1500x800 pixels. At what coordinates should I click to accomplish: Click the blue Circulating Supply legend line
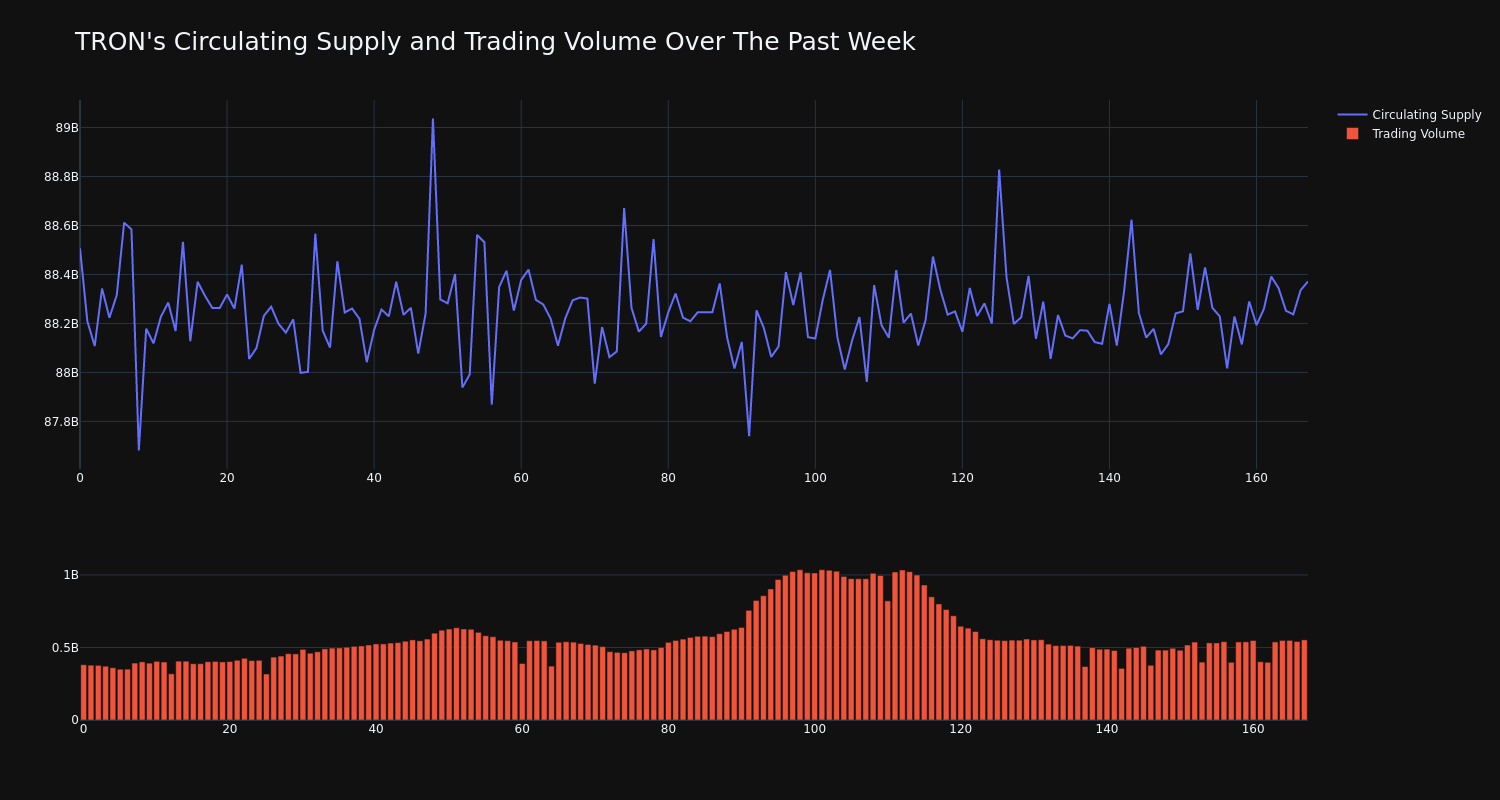pos(1352,115)
